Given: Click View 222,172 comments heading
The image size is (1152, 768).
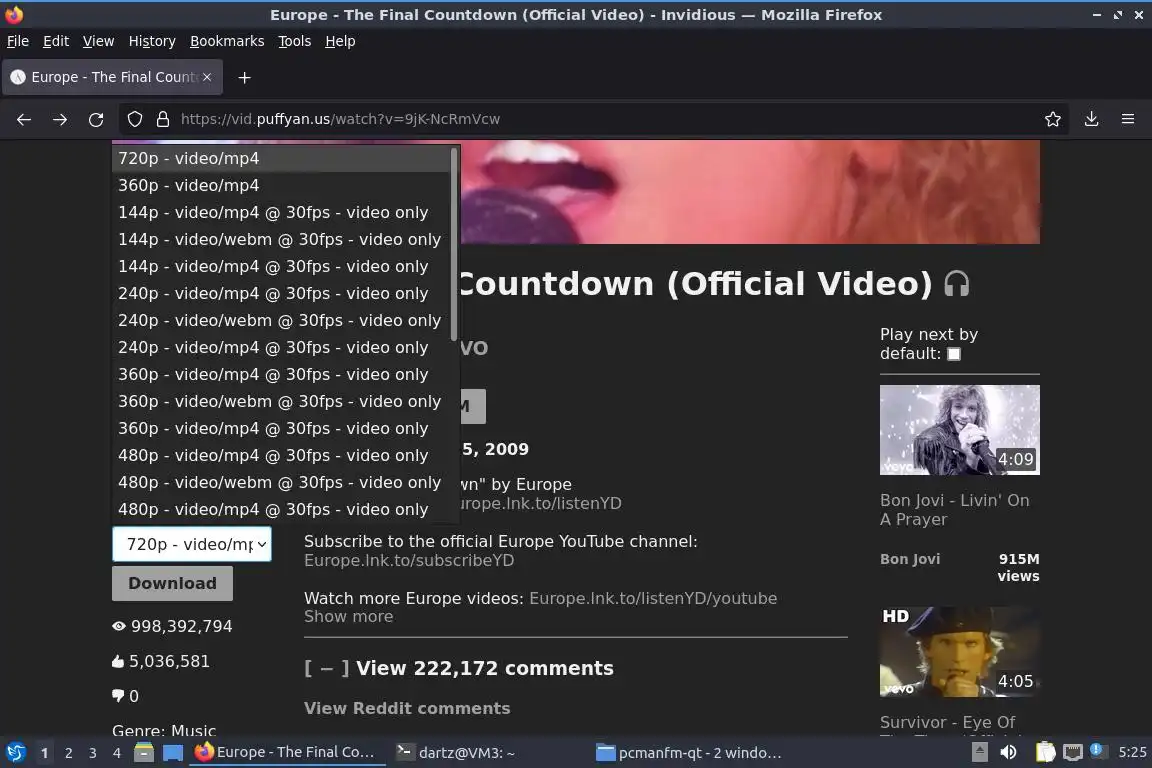Looking at the screenshot, I should click(x=485, y=669).
